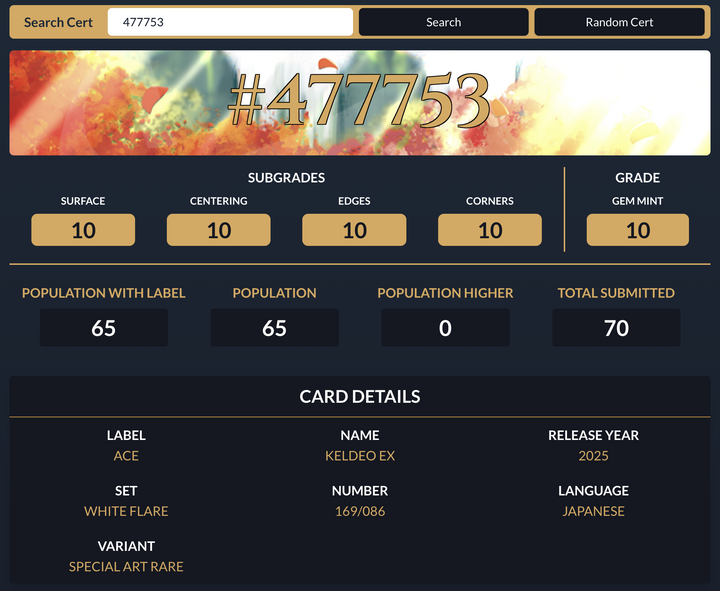Click the ACE label value
The image size is (720, 591).
pyautogui.click(x=126, y=456)
